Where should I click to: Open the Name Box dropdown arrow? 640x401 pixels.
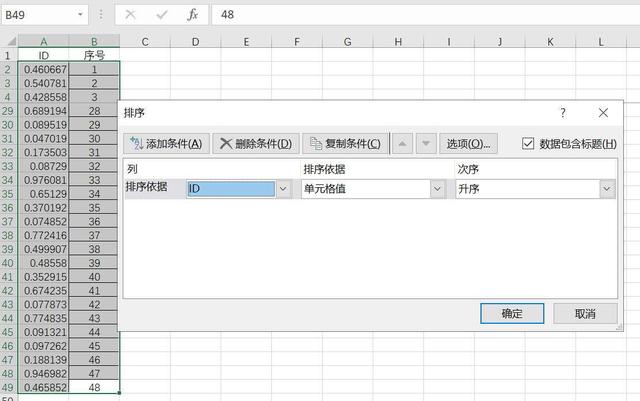80,15
